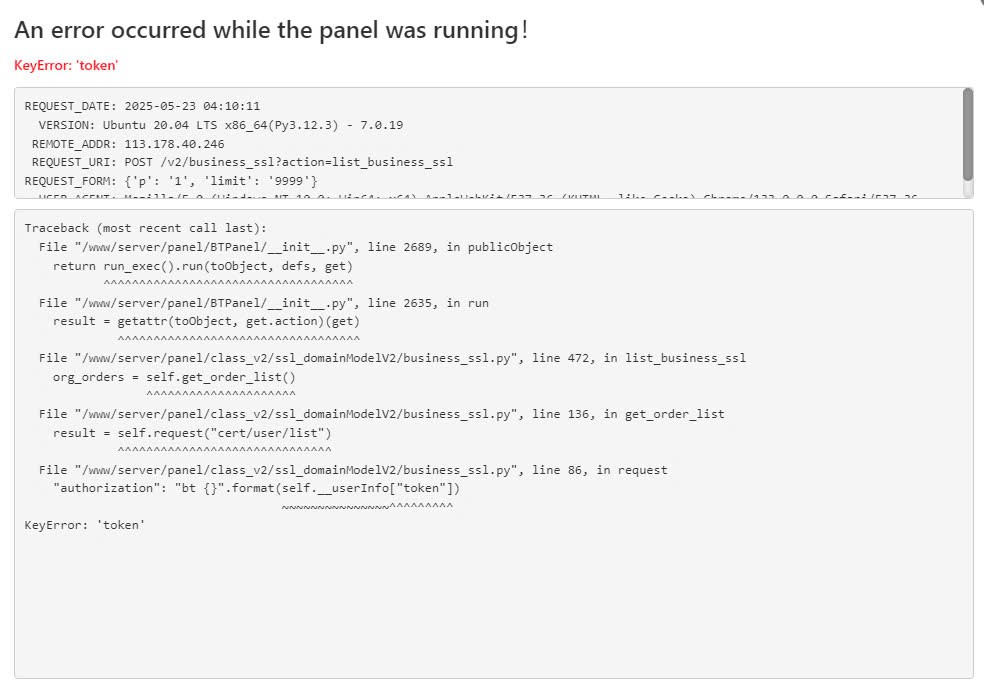Click the final KeyError line in traceback
The height and width of the screenshot is (696, 984).
(x=84, y=525)
